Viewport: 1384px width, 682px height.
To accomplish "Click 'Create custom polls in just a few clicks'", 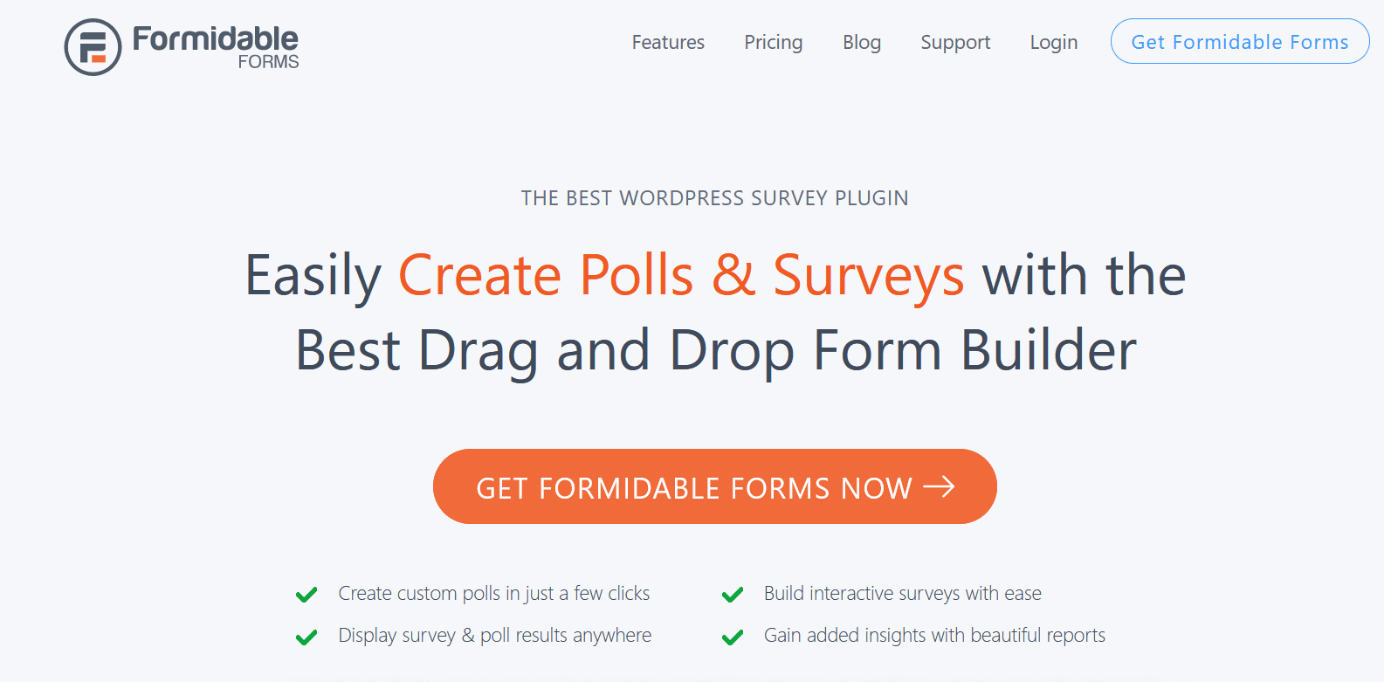I will 494,594.
